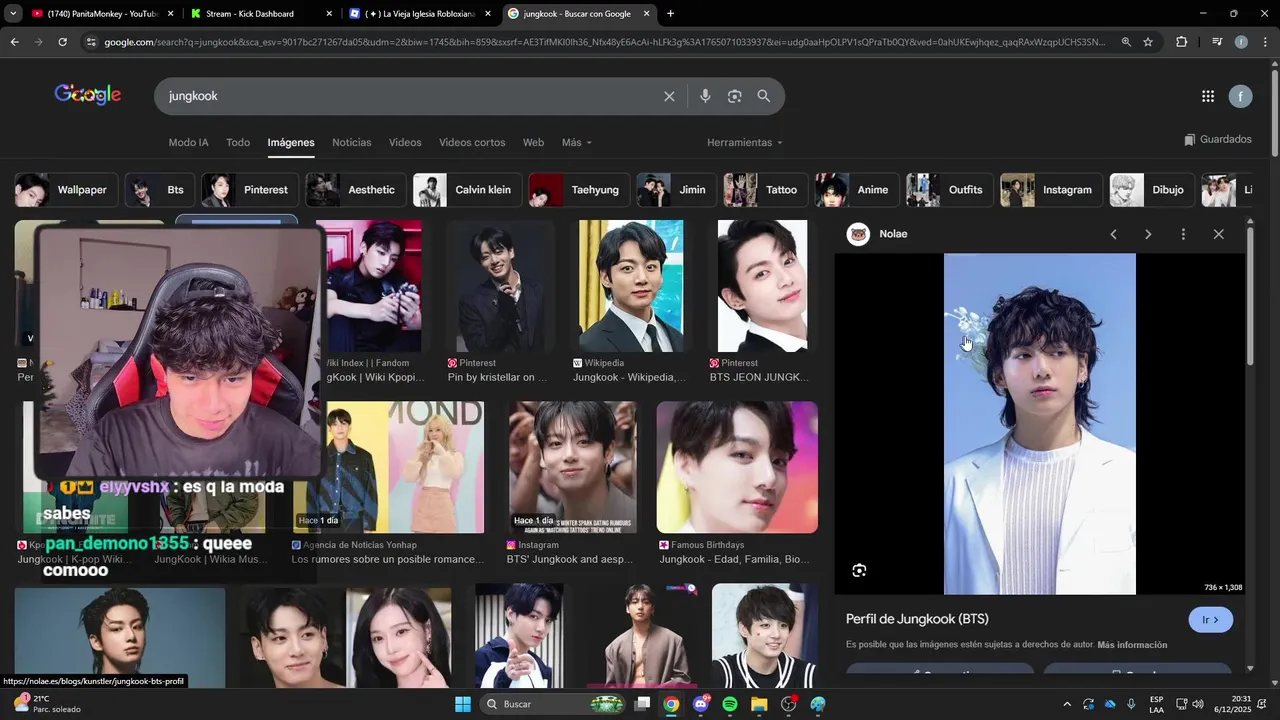Bookmark this page with the star
This screenshot has height=720, width=1280.
click(1148, 42)
